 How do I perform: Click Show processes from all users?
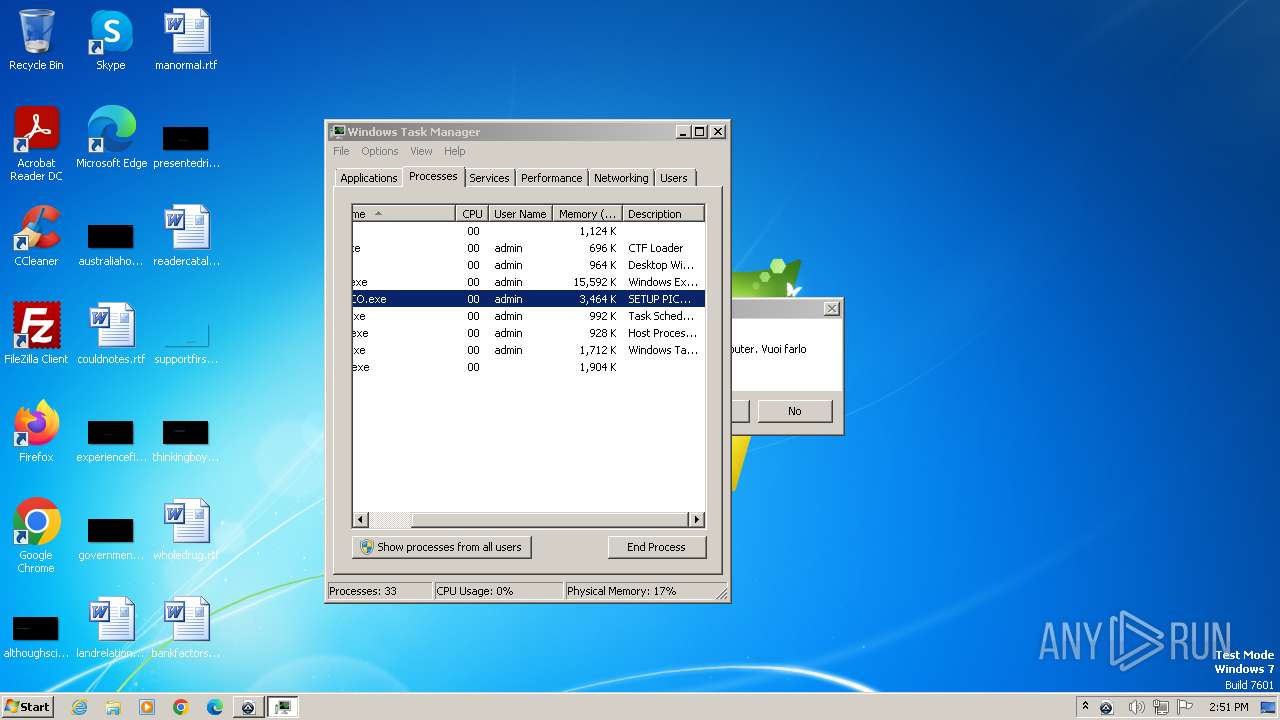(441, 547)
